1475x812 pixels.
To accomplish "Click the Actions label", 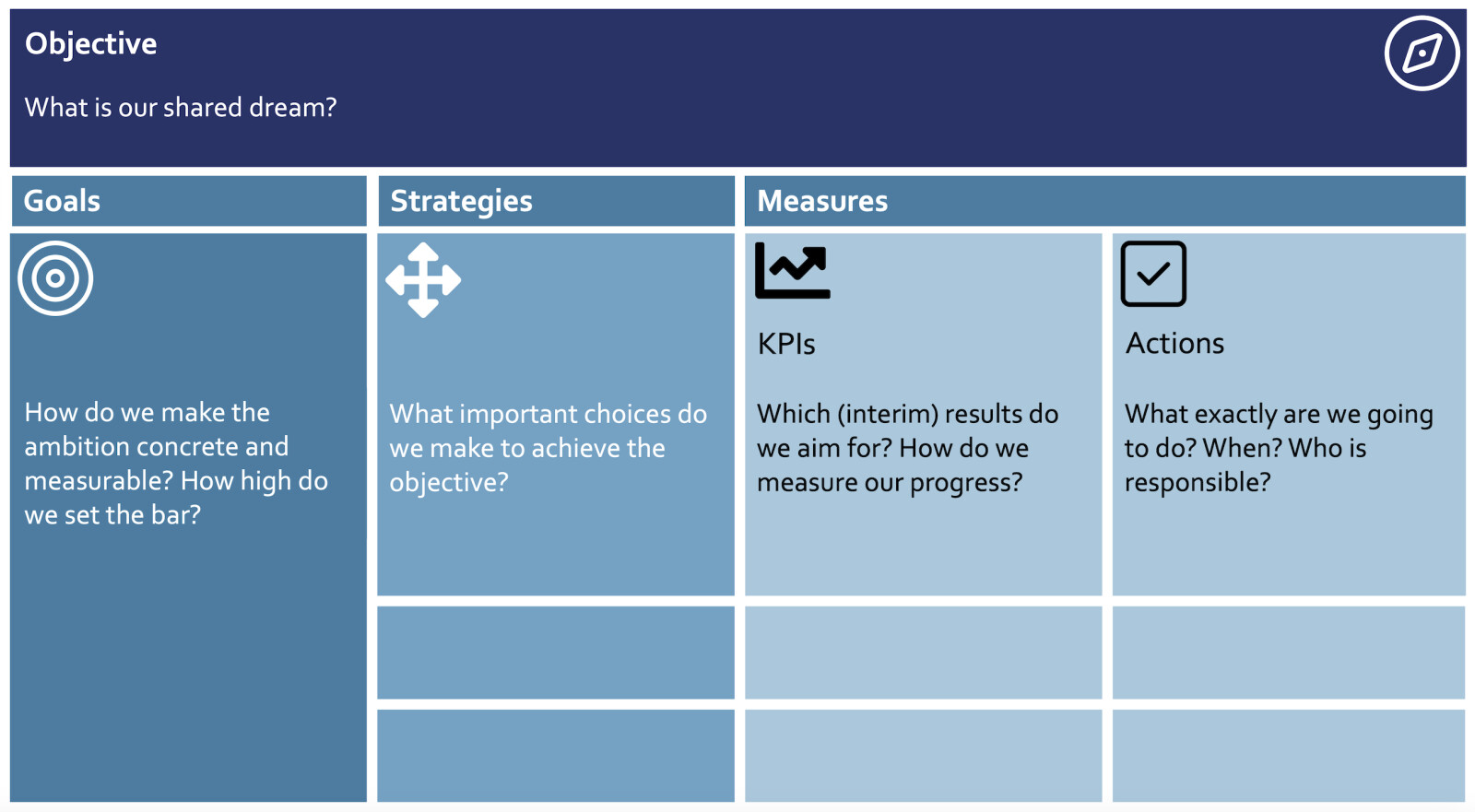I will click(1174, 344).
